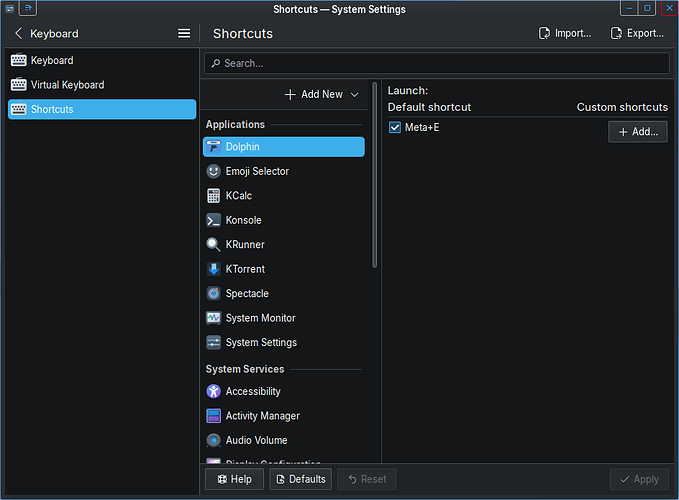
Task: Select the Shortcuts page in sidebar
Action: tap(102, 109)
